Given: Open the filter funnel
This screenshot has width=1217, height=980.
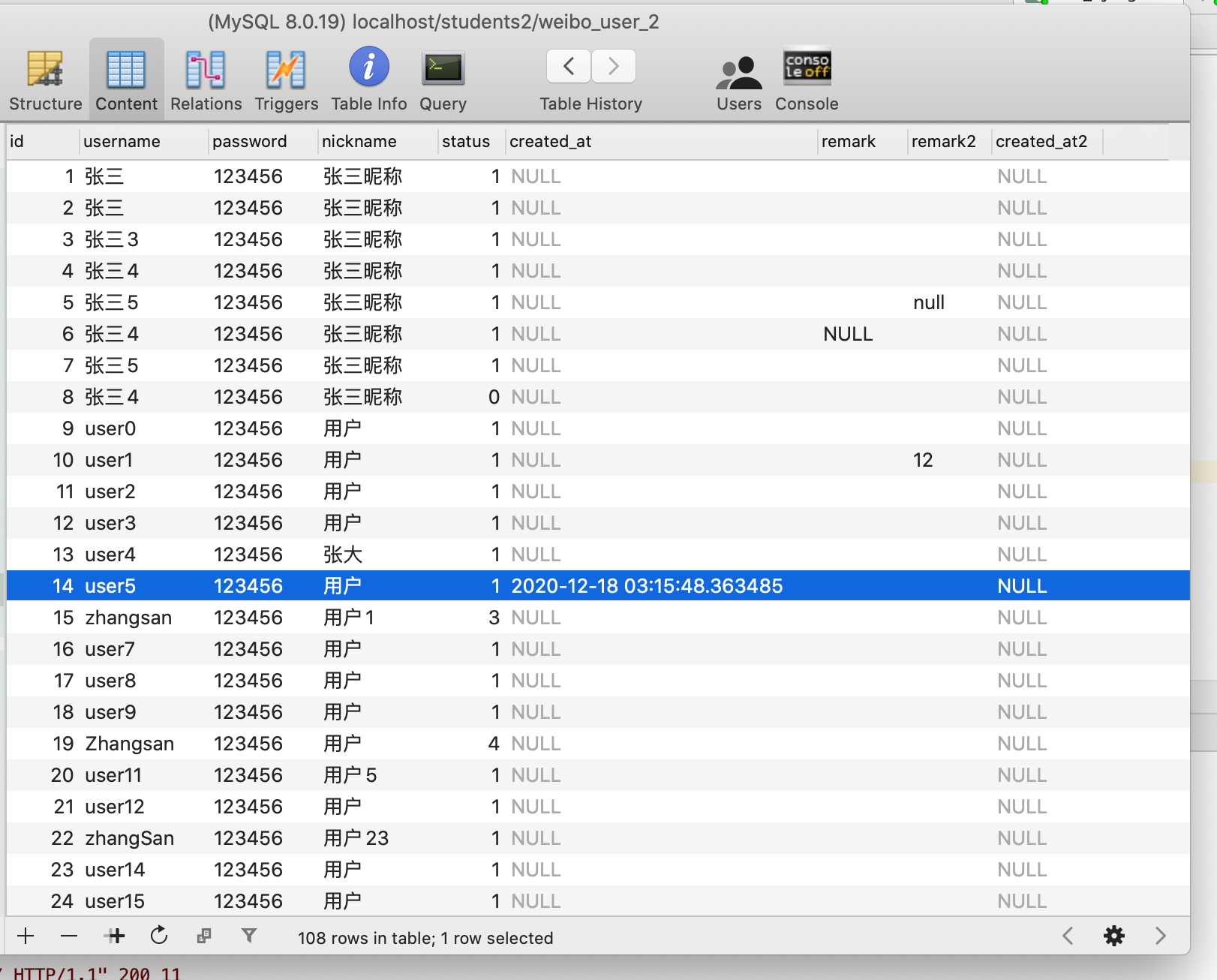Looking at the screenshot, I should [x=249, y=935].
